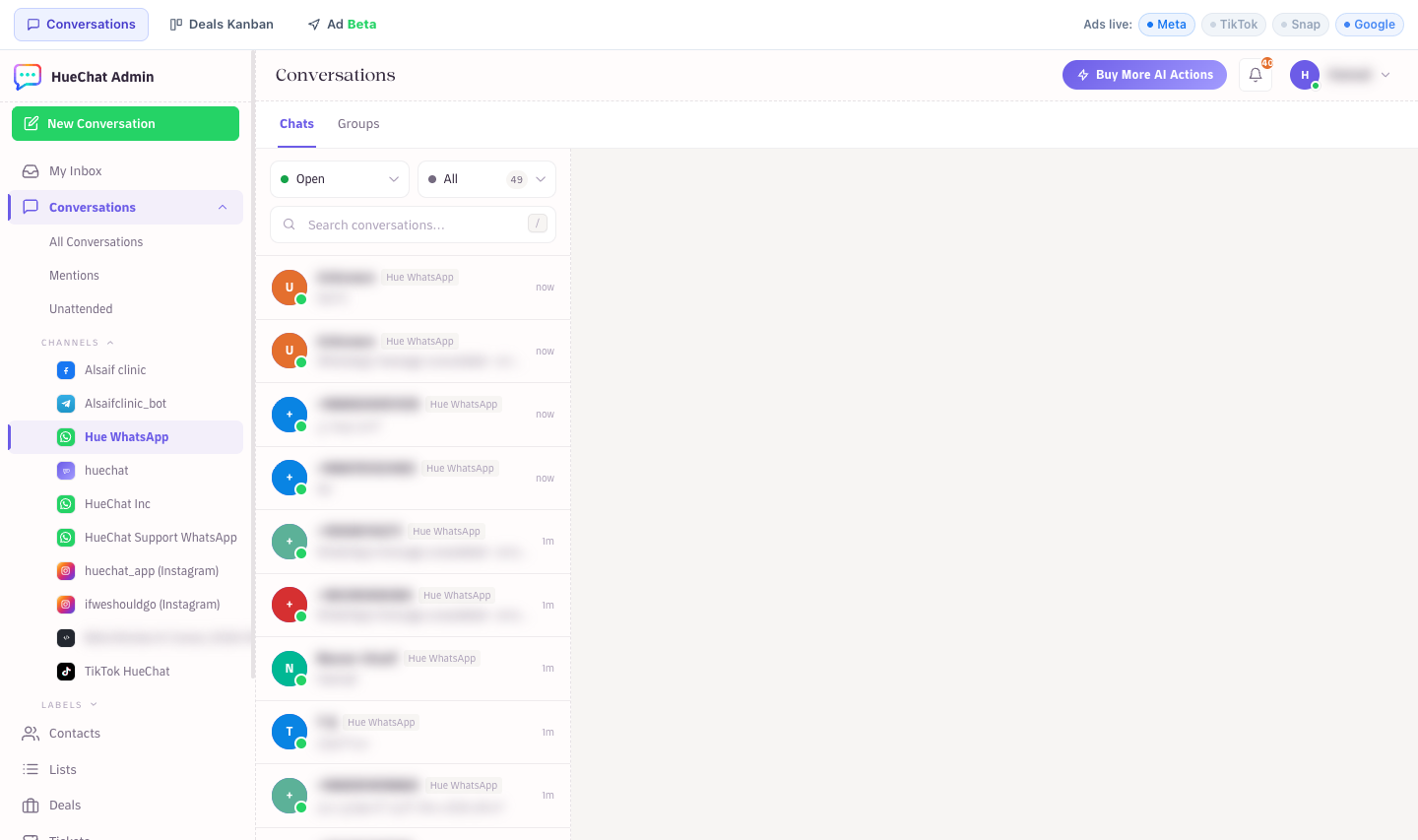Click the huechat_app Instagram icon

point(66,571)
